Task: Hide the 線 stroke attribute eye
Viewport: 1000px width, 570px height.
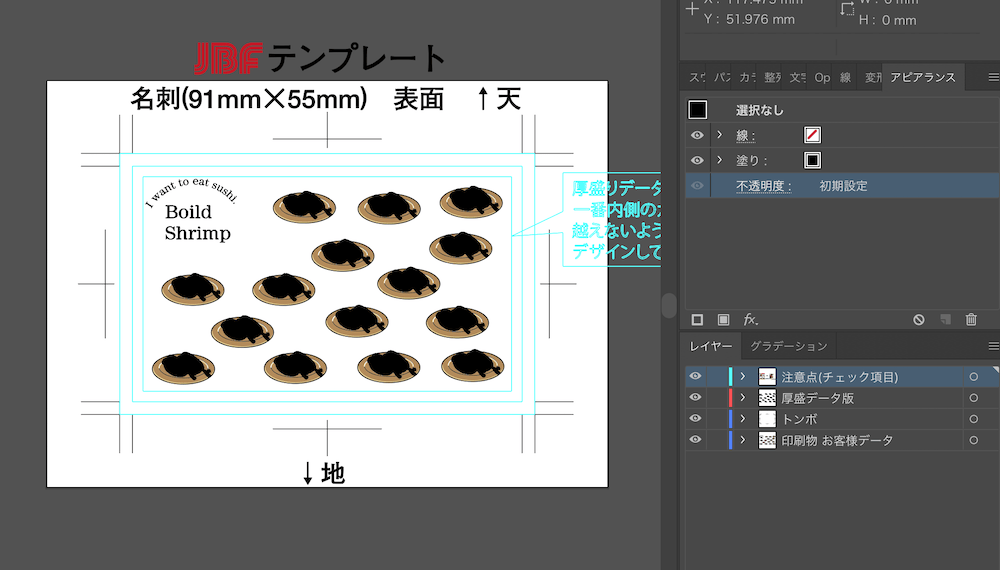Action: point(697,135)
